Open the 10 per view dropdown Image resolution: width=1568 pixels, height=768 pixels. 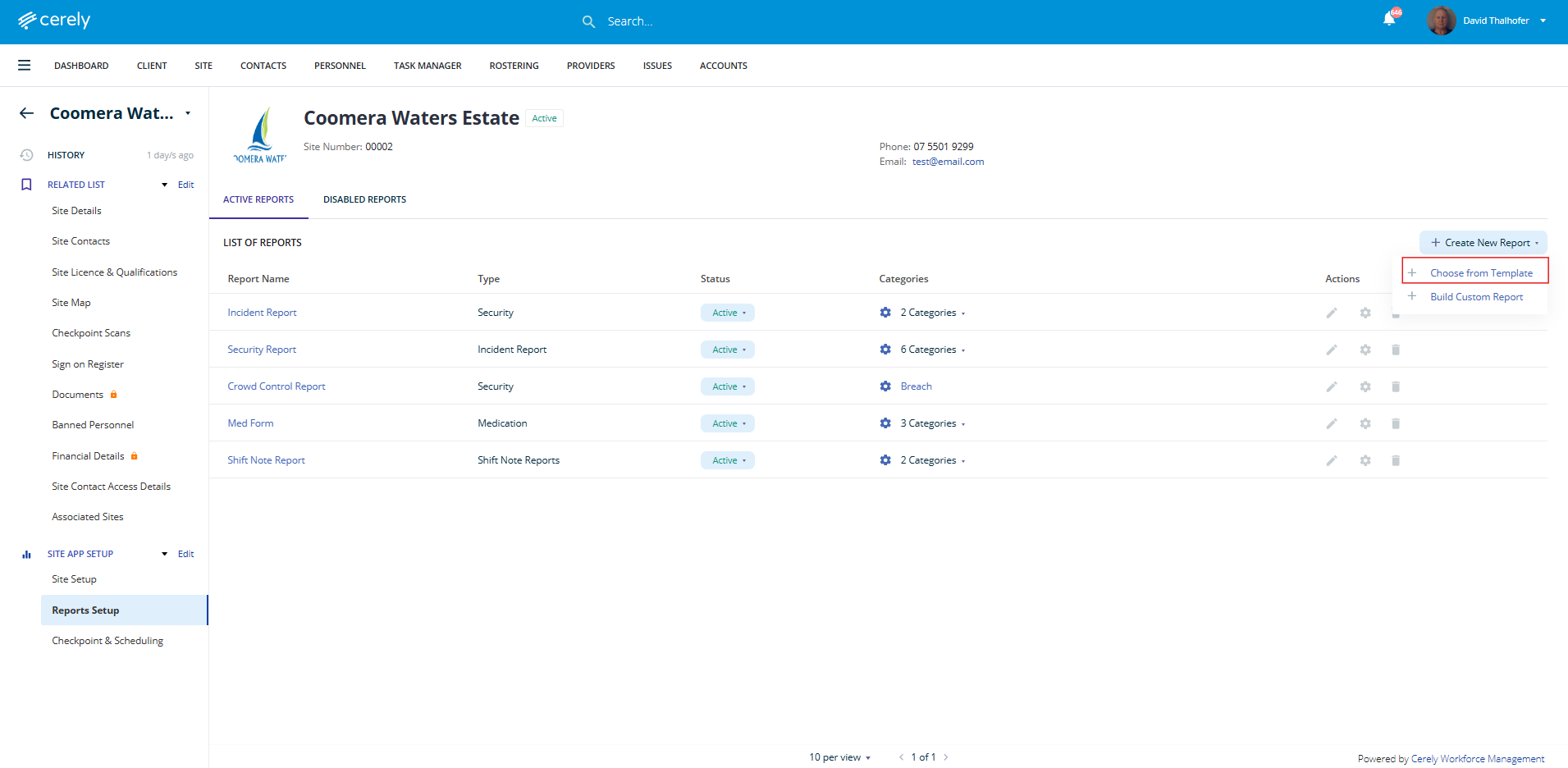[x=839, y=757]
